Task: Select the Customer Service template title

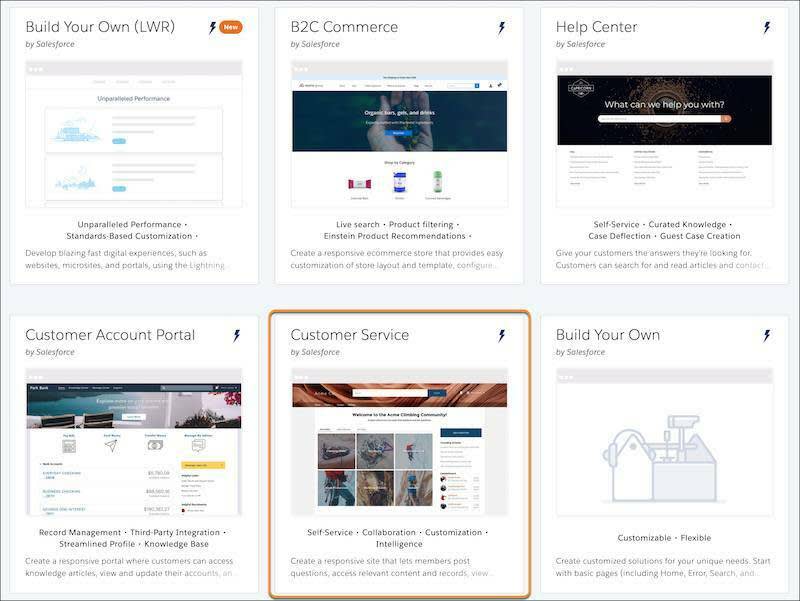Action: (x=349, y=335)
